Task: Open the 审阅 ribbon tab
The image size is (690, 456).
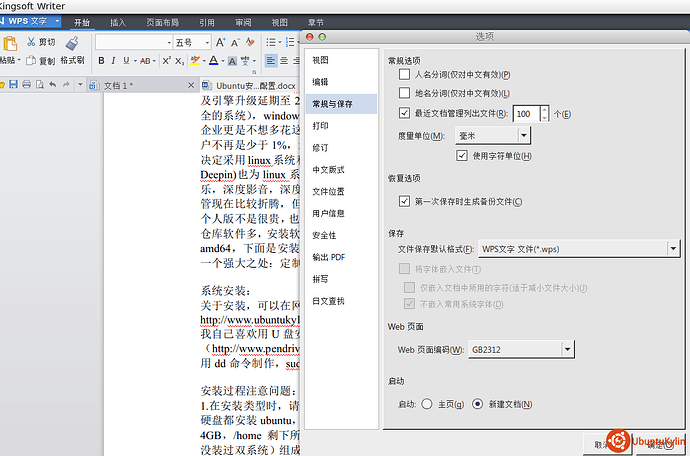Action: coord(243,22)
